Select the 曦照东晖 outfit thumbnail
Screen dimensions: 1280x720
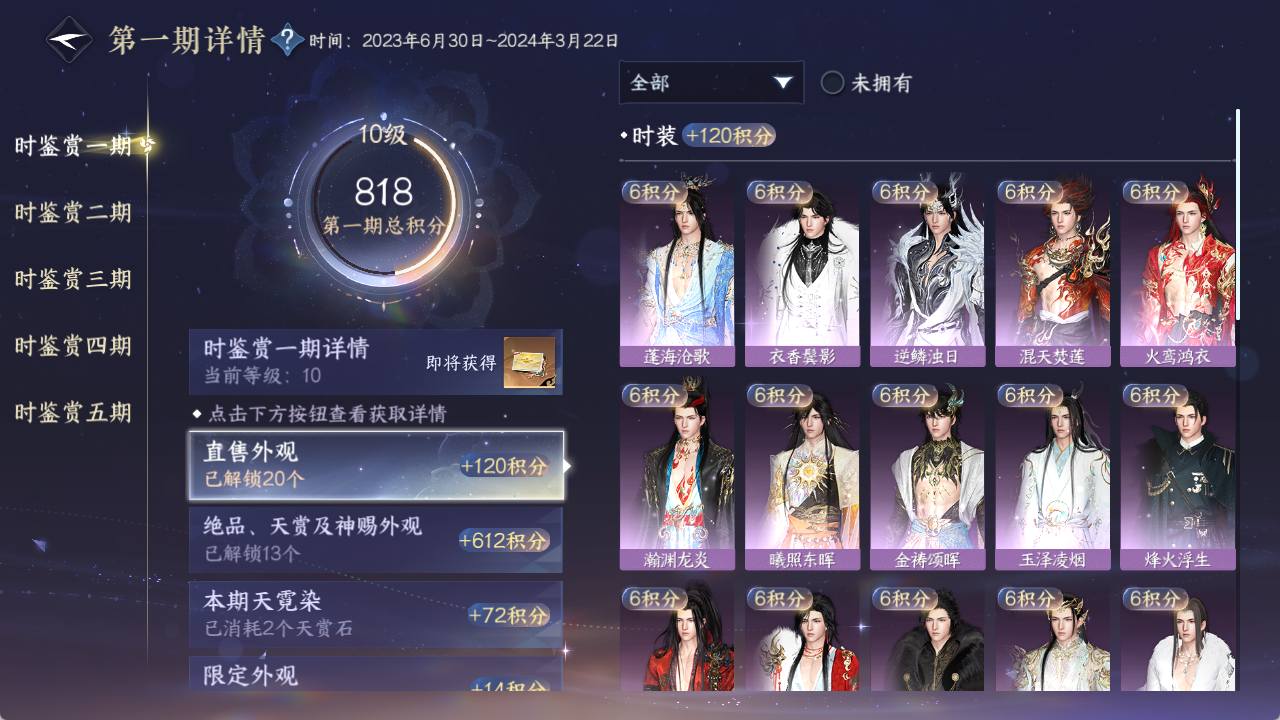coord(802,476)
